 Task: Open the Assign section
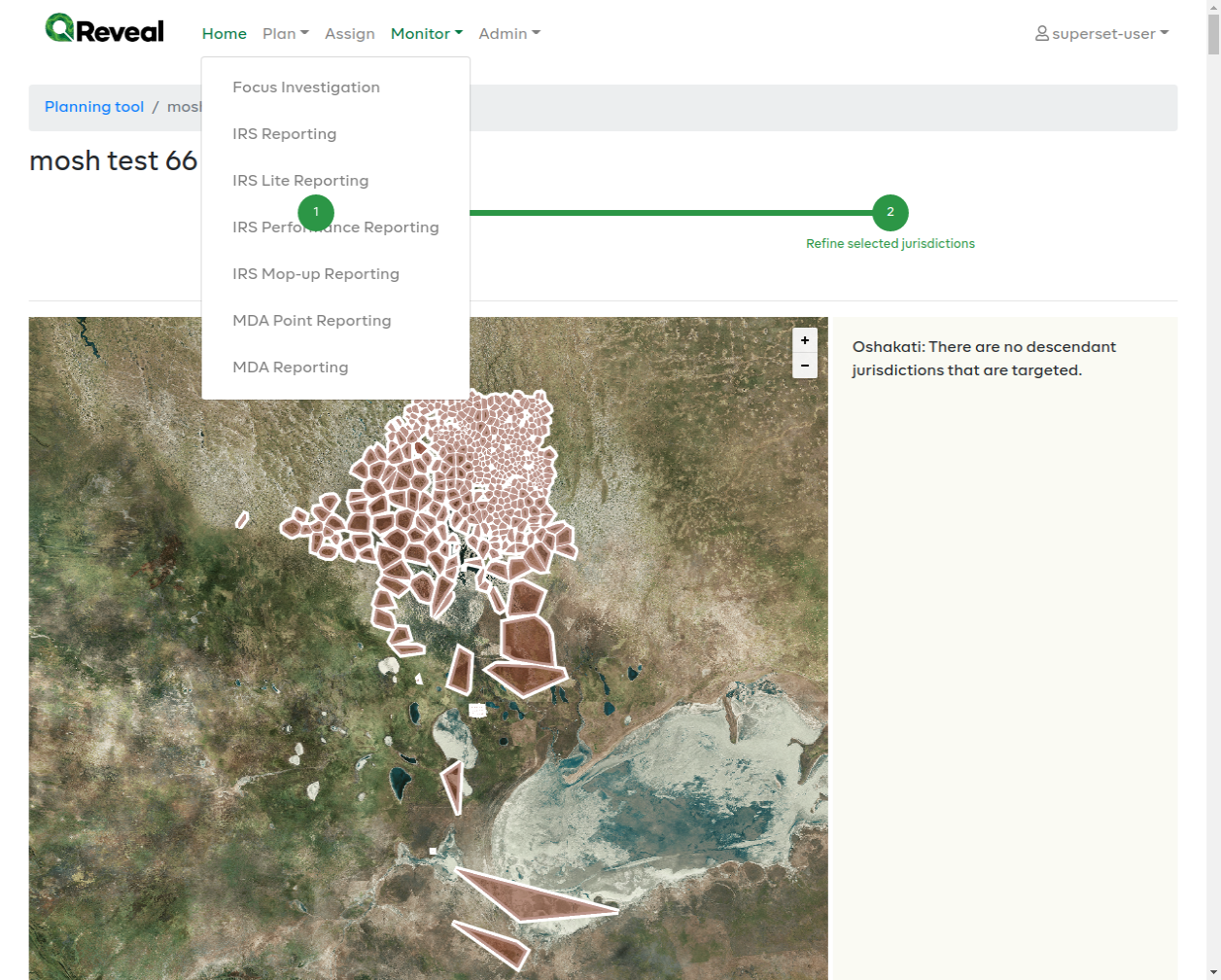click(x=350, y=33)
